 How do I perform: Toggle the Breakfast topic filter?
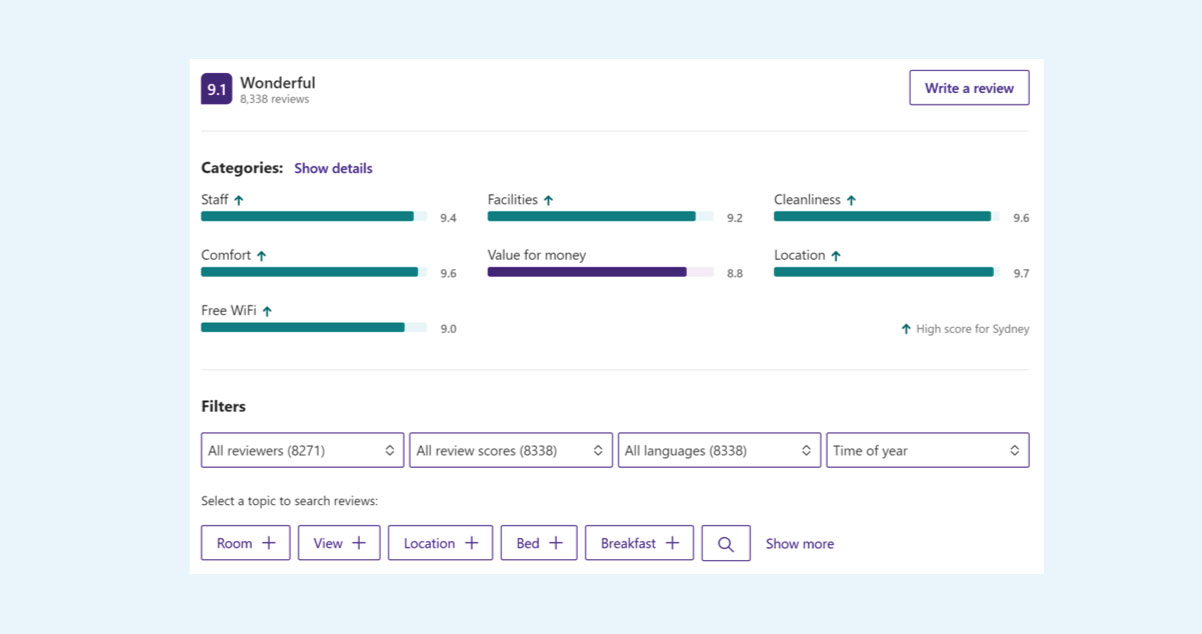[x=639, y=543]
